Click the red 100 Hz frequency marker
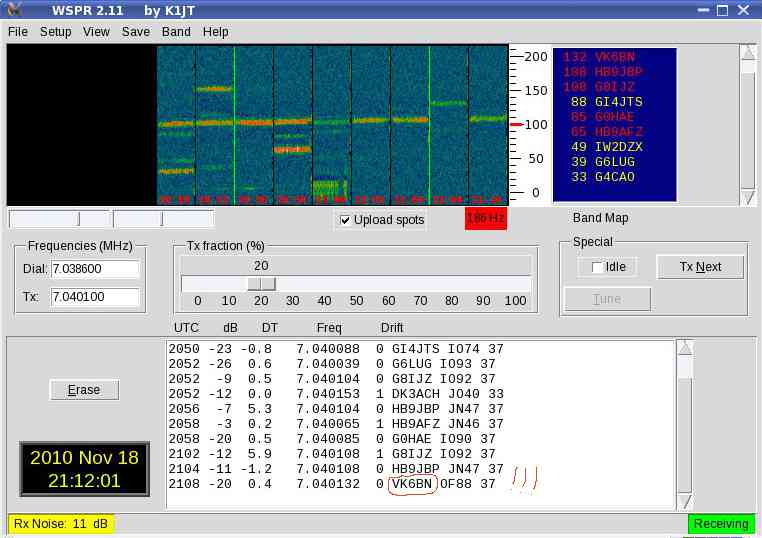This screenshot has width=762, height=538. 517,124
